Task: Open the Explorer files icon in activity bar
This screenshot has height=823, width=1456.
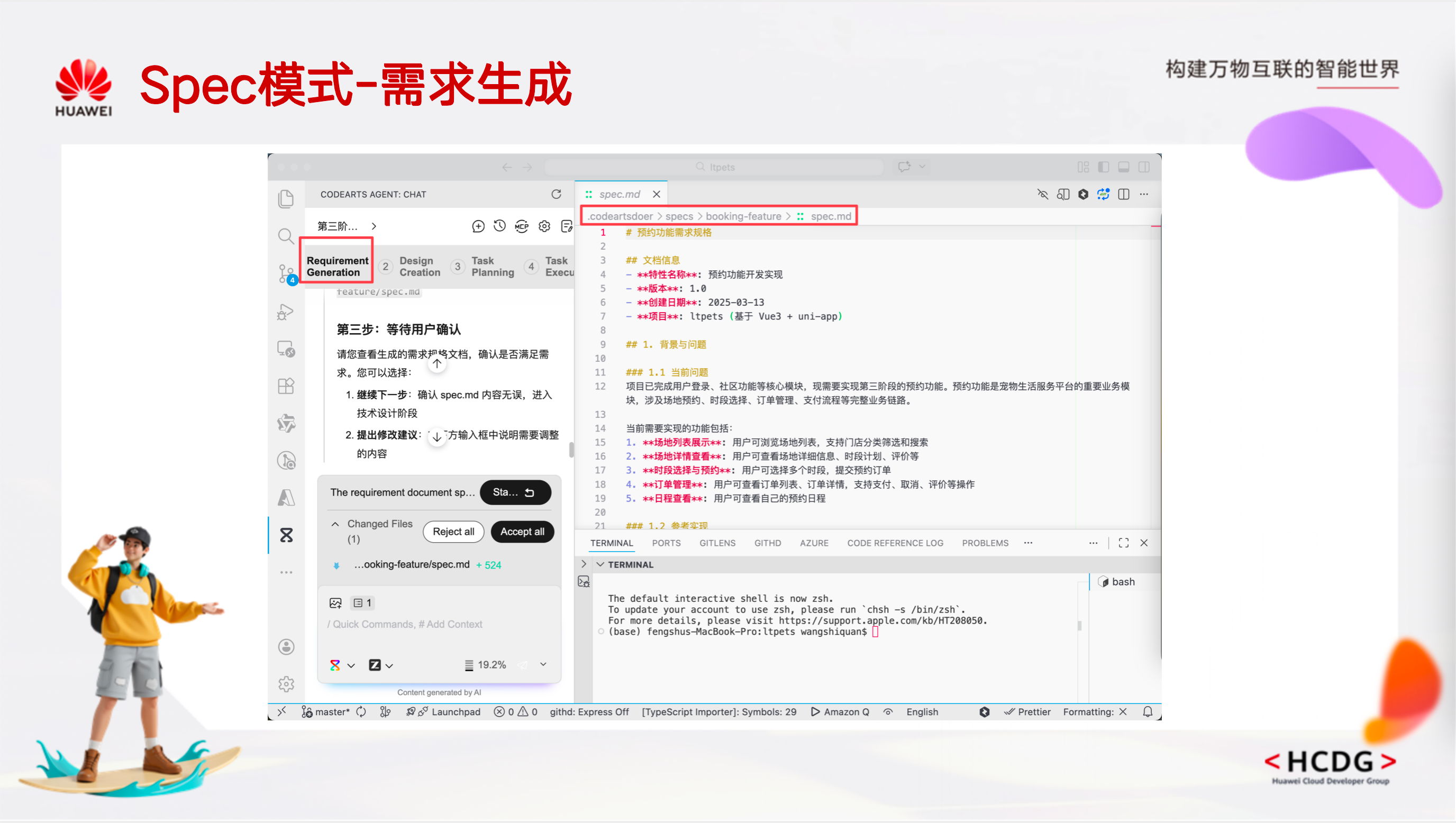Action: [286, 199]
